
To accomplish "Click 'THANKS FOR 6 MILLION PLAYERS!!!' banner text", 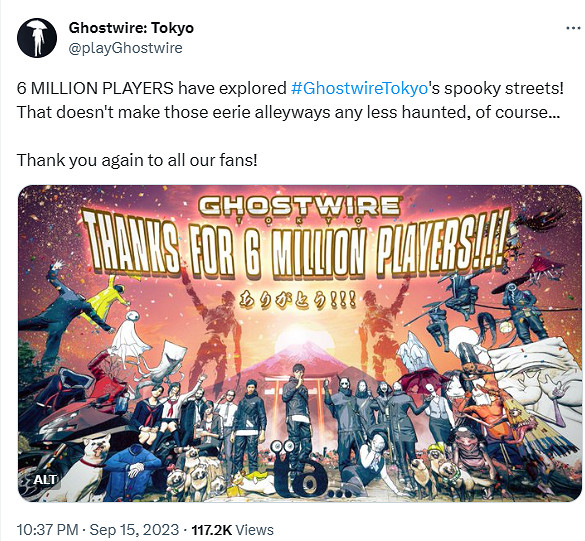I will click(295, 248).
